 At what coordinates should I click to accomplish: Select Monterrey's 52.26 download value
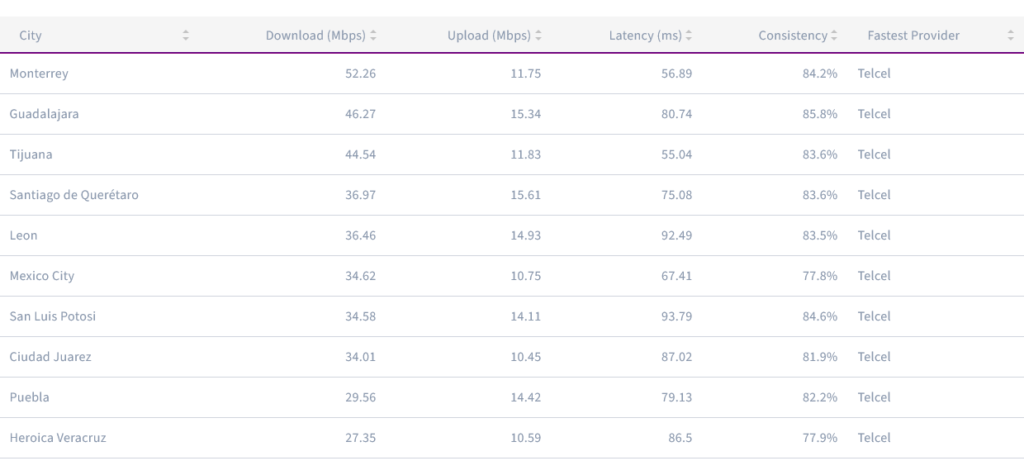360,74
